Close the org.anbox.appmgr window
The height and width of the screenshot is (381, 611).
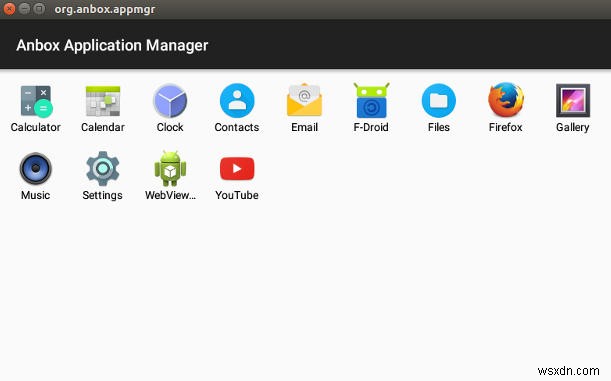[x=9, y=9]
